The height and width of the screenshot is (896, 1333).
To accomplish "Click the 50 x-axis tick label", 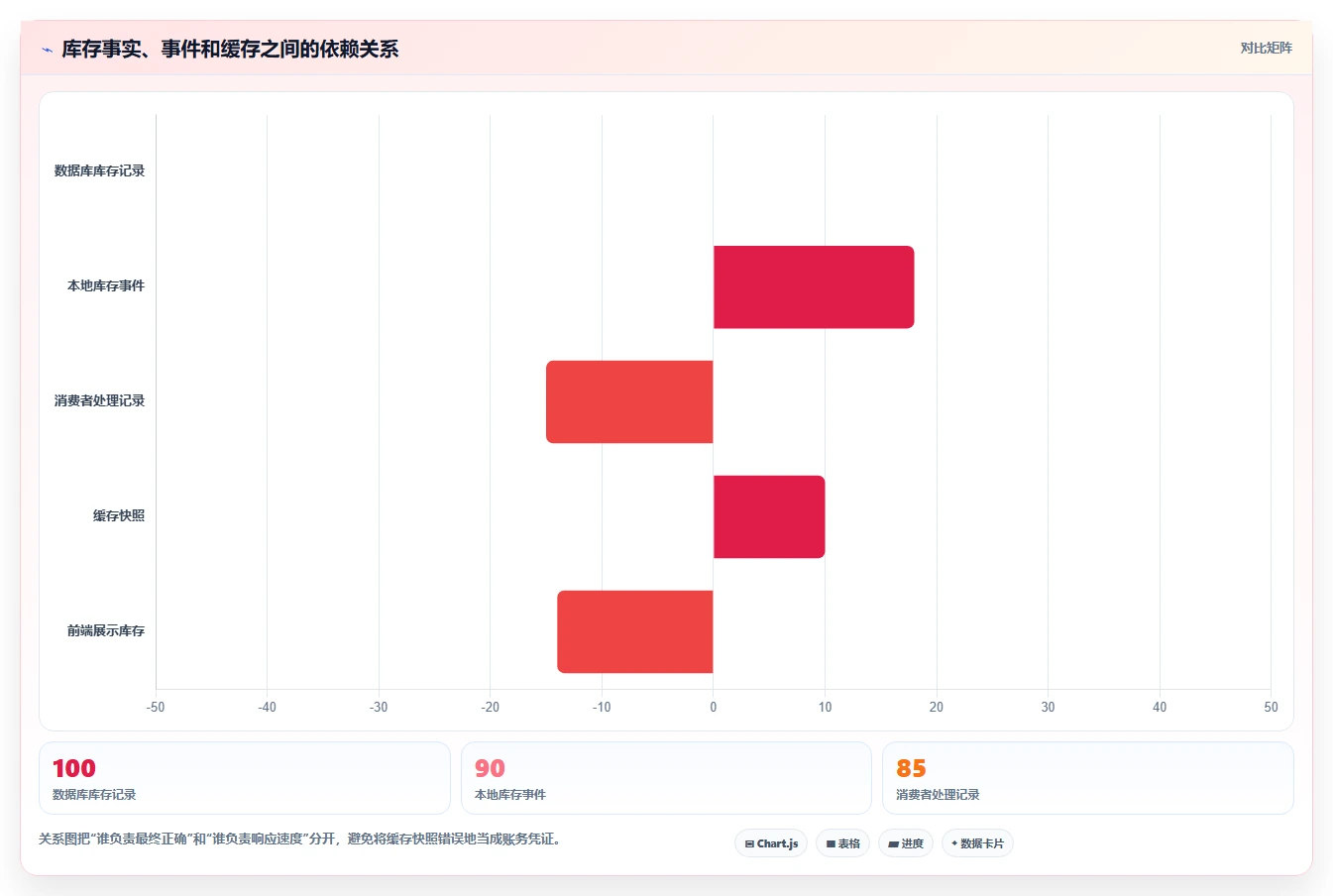I will [x=1271, y=707].
